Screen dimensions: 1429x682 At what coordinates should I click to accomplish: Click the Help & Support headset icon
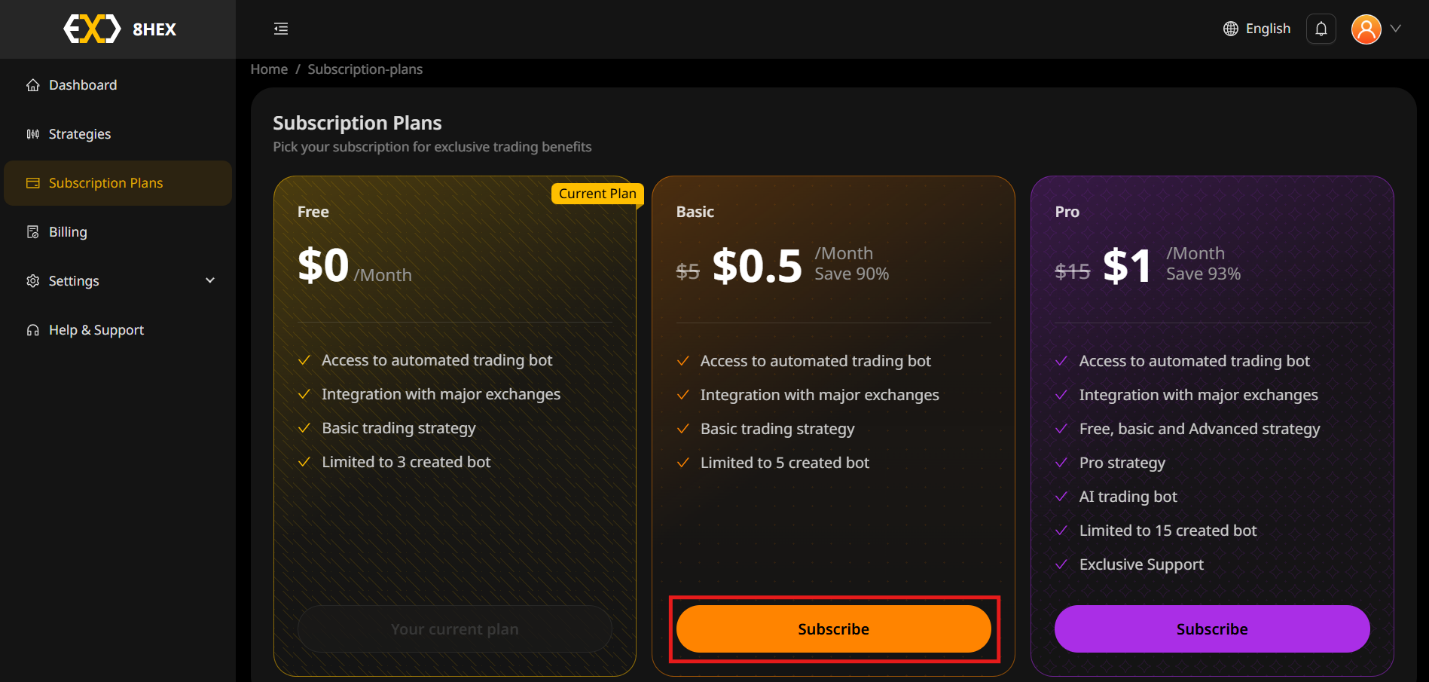pyautogui.click(x=32, y=329)
